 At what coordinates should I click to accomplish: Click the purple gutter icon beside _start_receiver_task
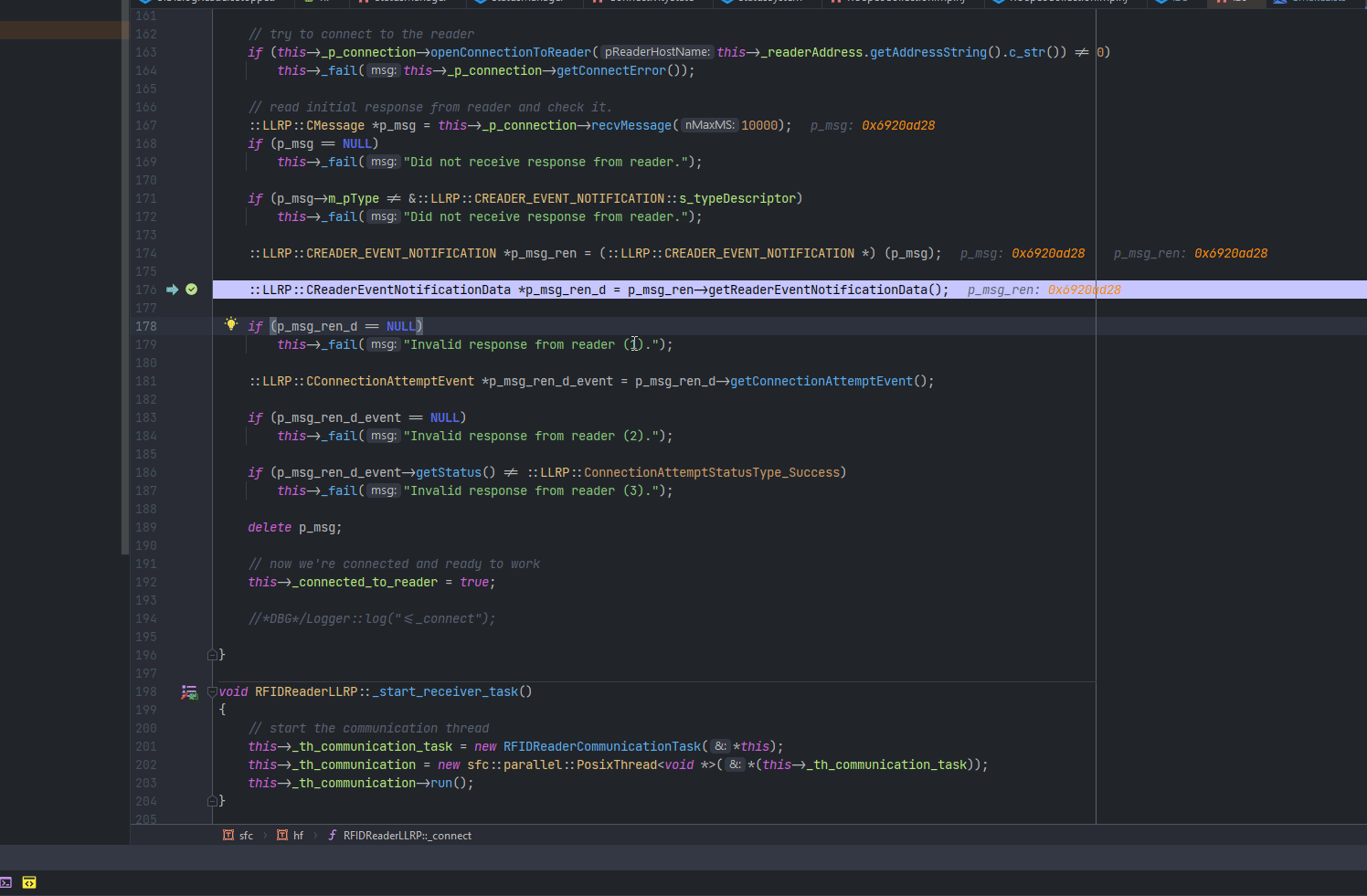(189, 692)
